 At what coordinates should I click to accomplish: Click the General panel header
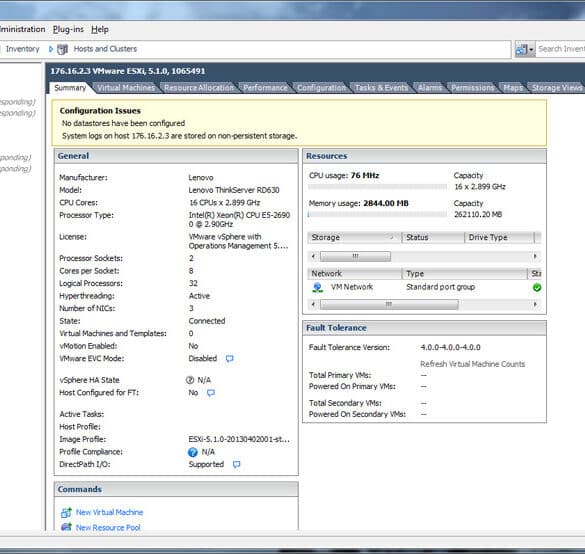tap(176, 156)
